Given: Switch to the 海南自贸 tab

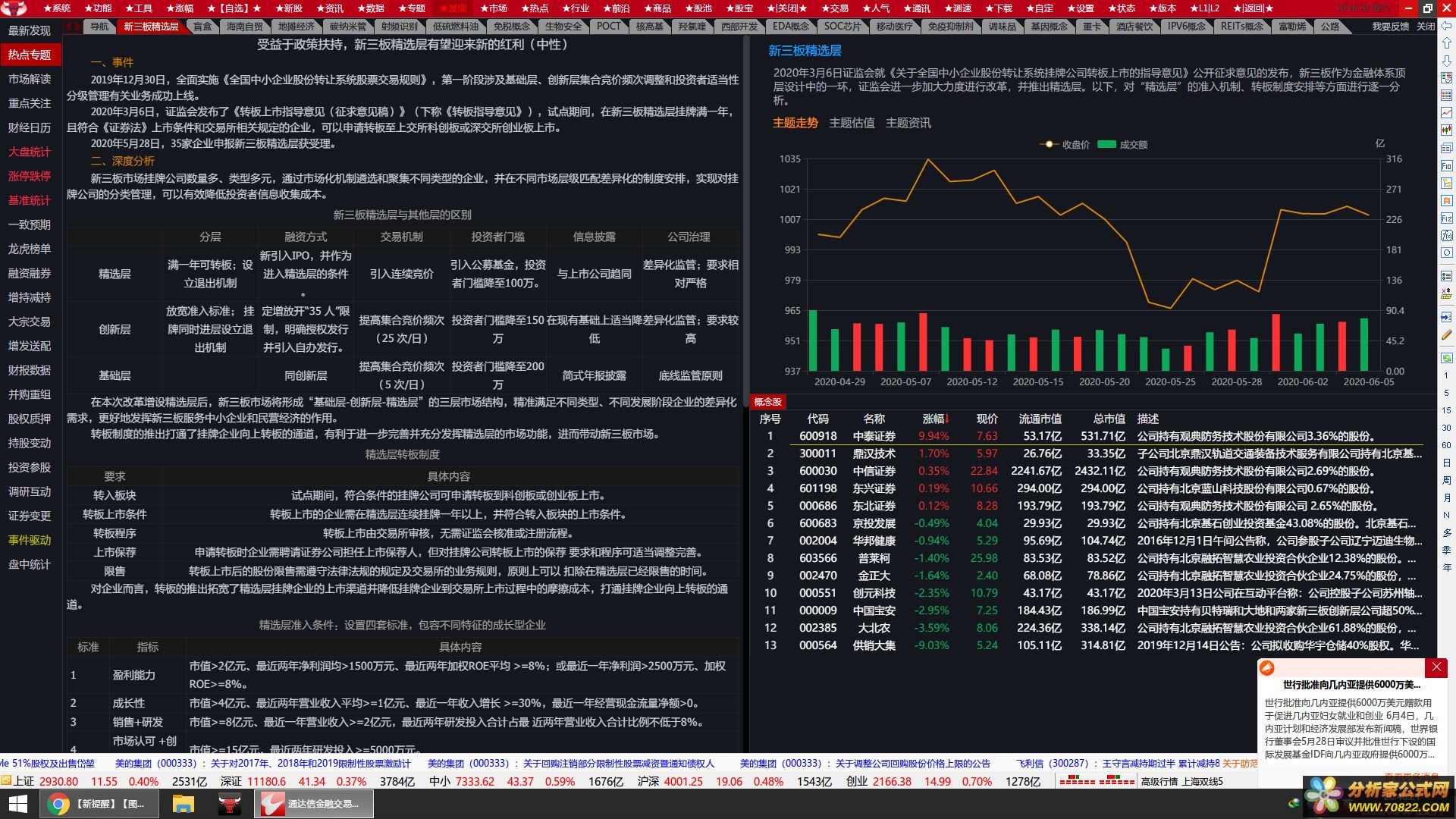Looking at the screenshot, I should [x=245, y=27].
